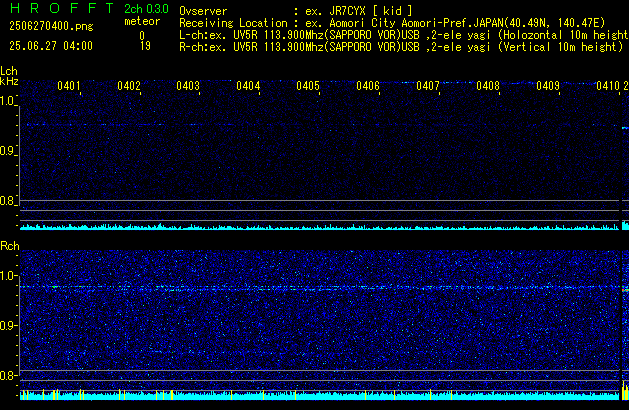The height and width of the screenshot is (410, 629).
Task: Click the 0404 time marker
Action: [x=248, y=86]
